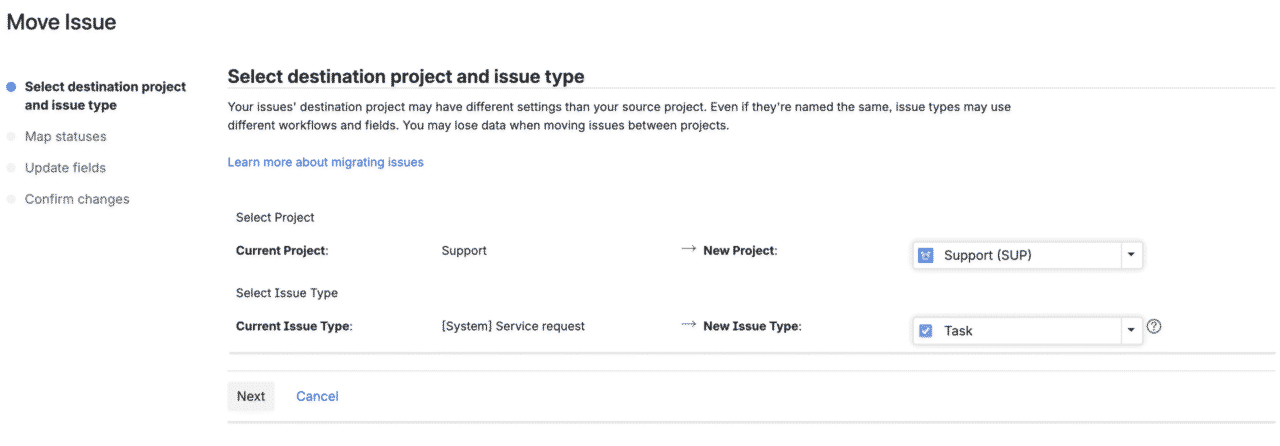Click the 'Select destination project and issue type' heading

(406, 76)
